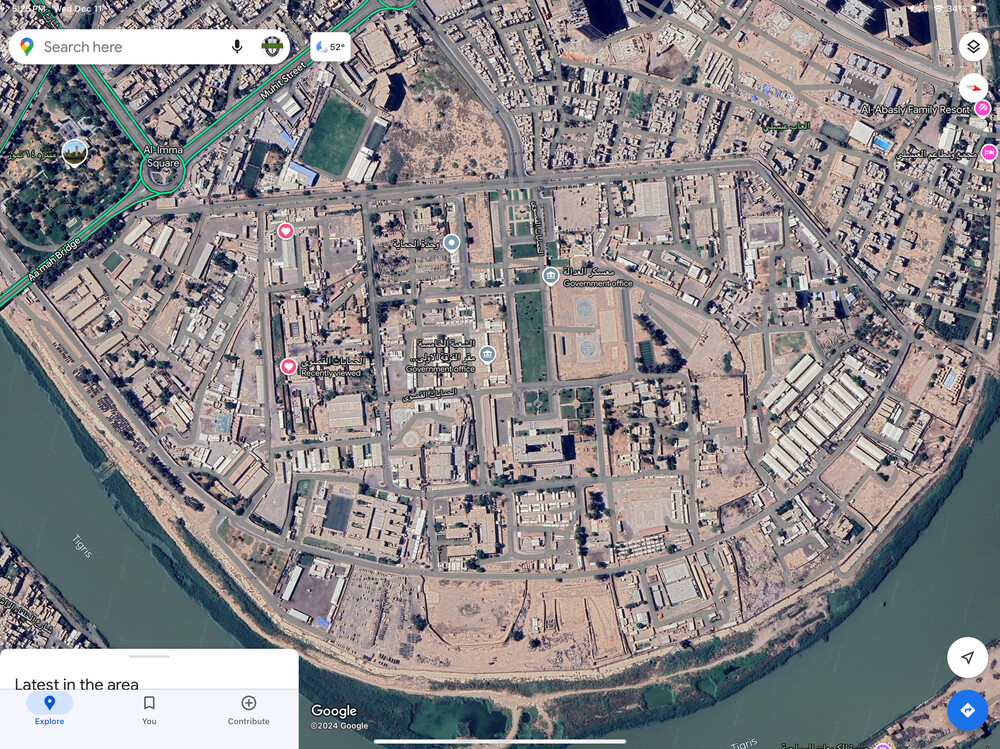Viewport: 1000px width, 749px height.
Task: Tap the Al Abasly Family Resort label
Action: (x=915, y=110)
